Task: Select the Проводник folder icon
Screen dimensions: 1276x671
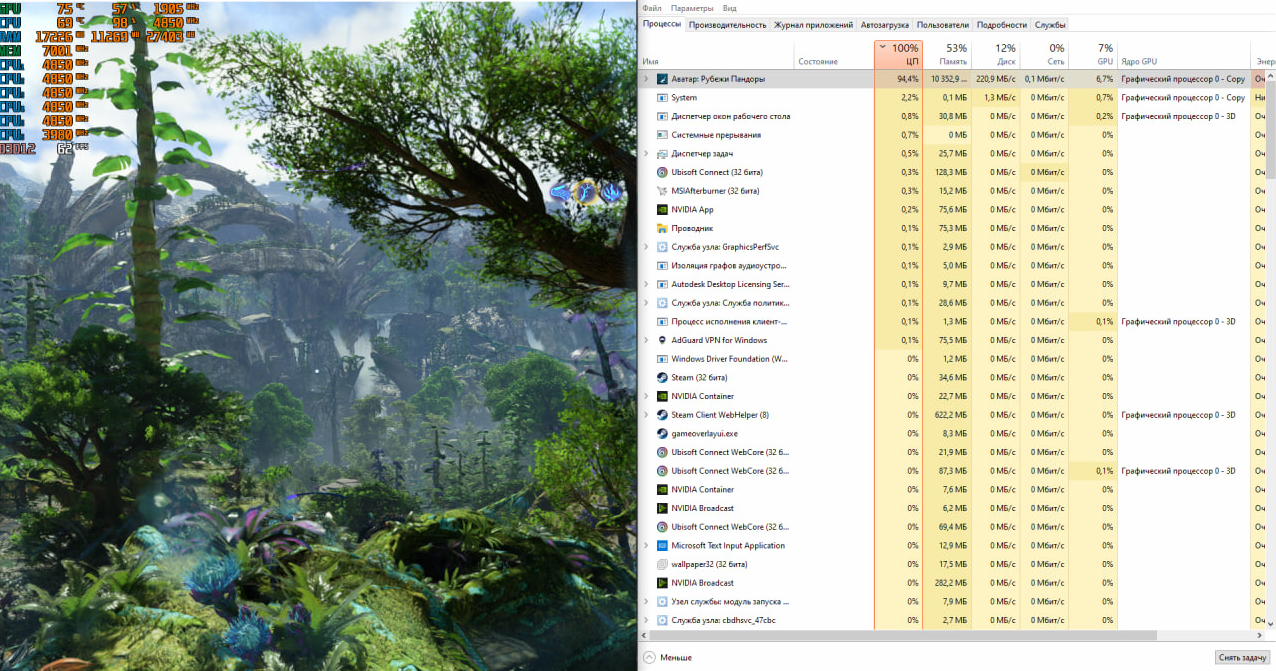Action: click(x=662, y=228)
